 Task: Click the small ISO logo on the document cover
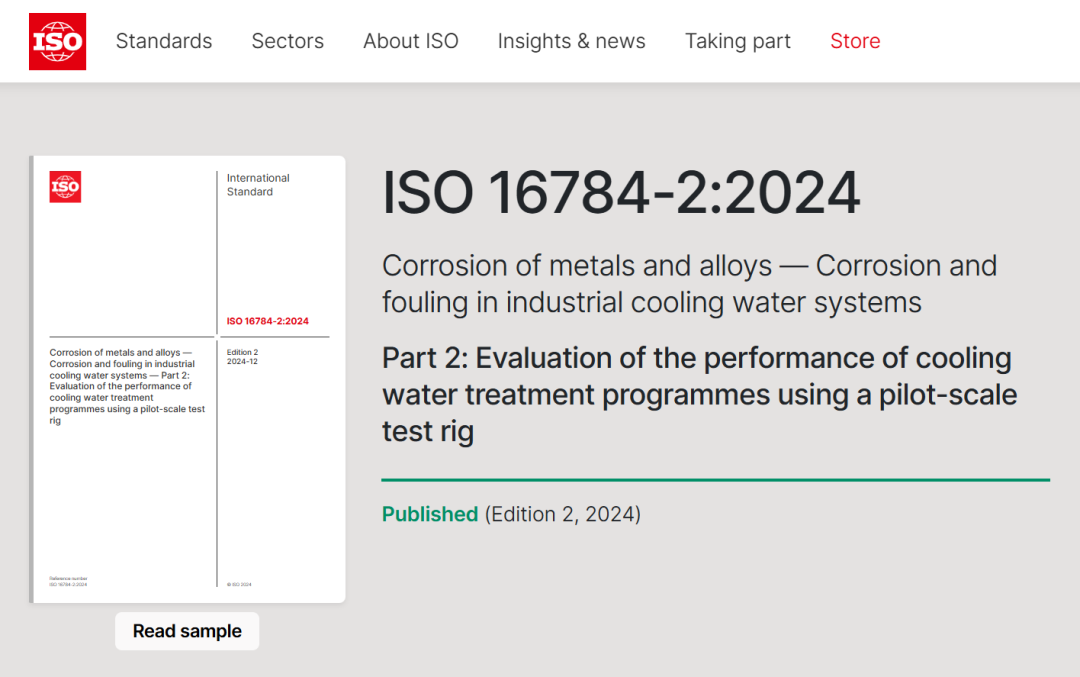click(65, 187)
